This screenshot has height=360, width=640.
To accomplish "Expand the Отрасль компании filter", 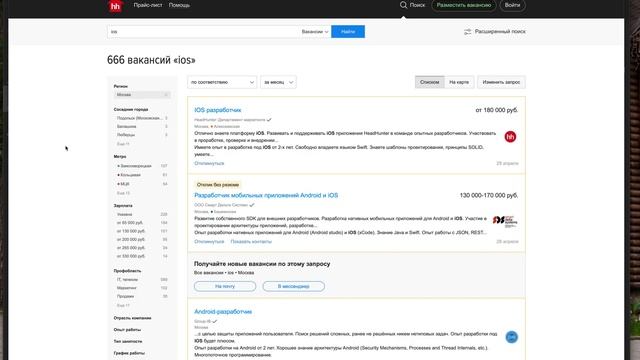I will [x=133, y=318].
